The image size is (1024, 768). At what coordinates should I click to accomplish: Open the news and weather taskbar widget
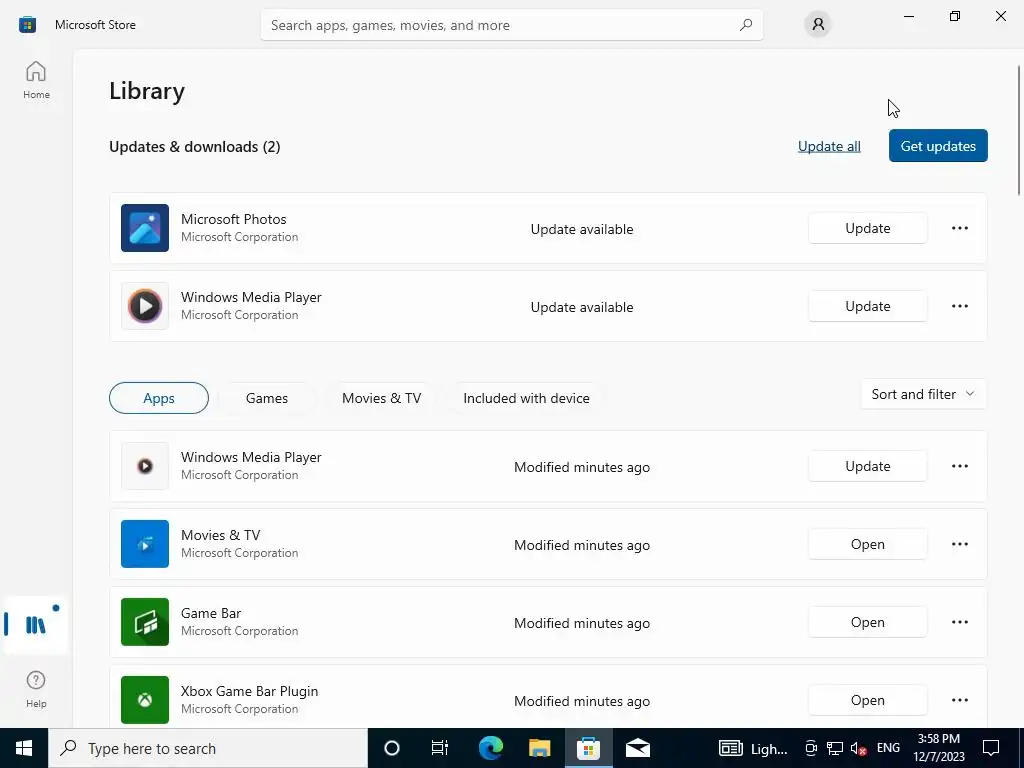pyautogui.click(x=753, y=748)
